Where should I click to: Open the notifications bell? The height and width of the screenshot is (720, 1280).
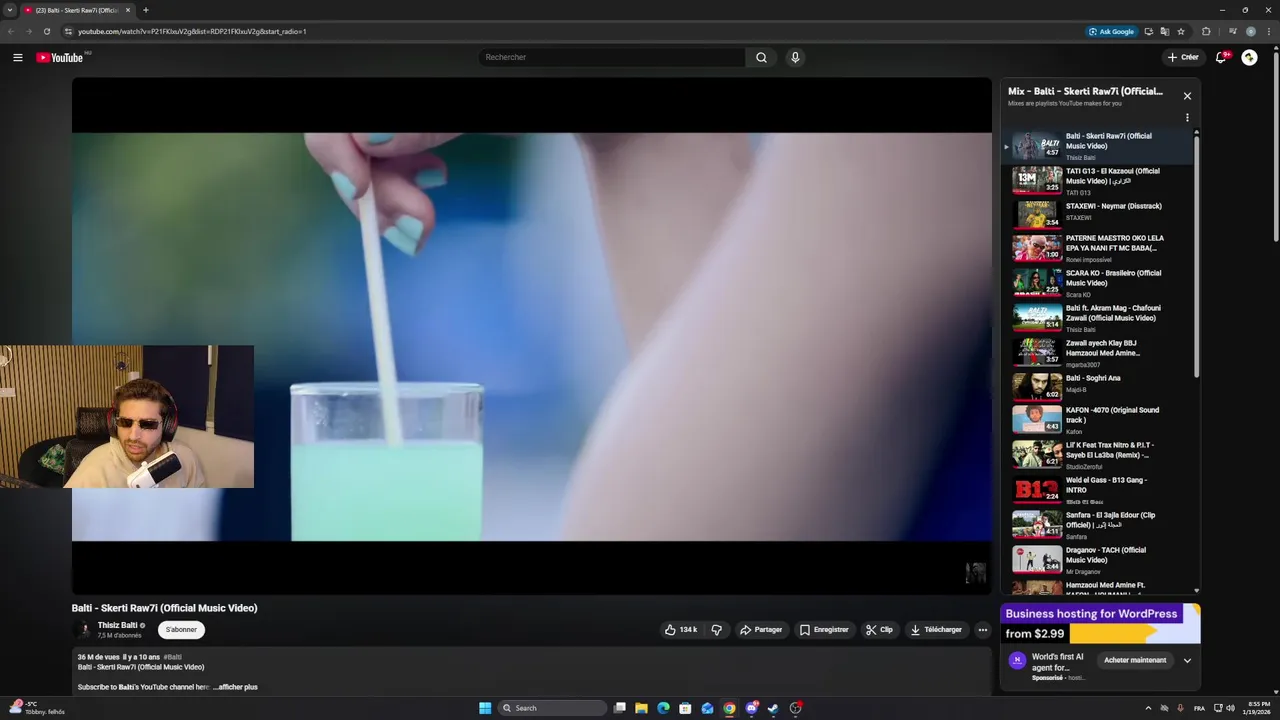[1221, 57]
